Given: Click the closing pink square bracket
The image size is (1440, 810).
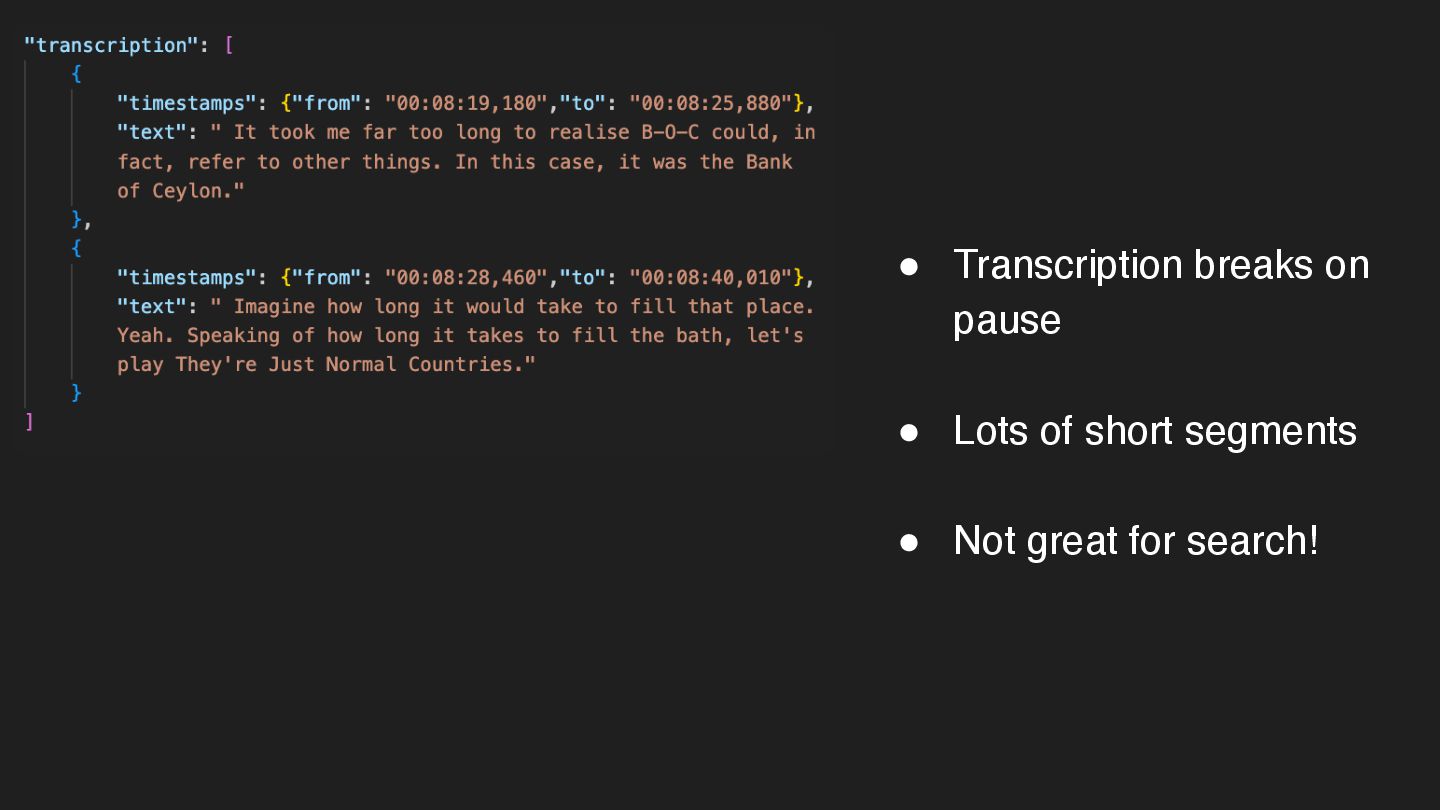Looking at the screenshot, I should pyautogui.click(x=29, y=422).
